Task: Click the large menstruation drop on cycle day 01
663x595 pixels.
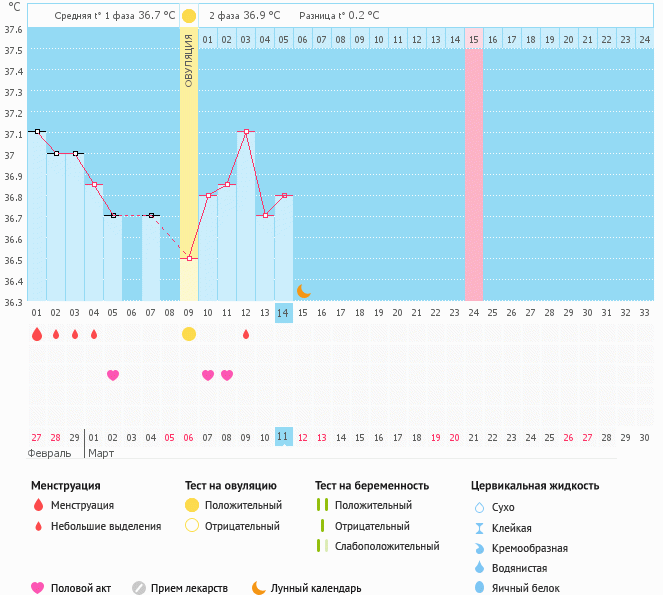Action: click(37, 334)
